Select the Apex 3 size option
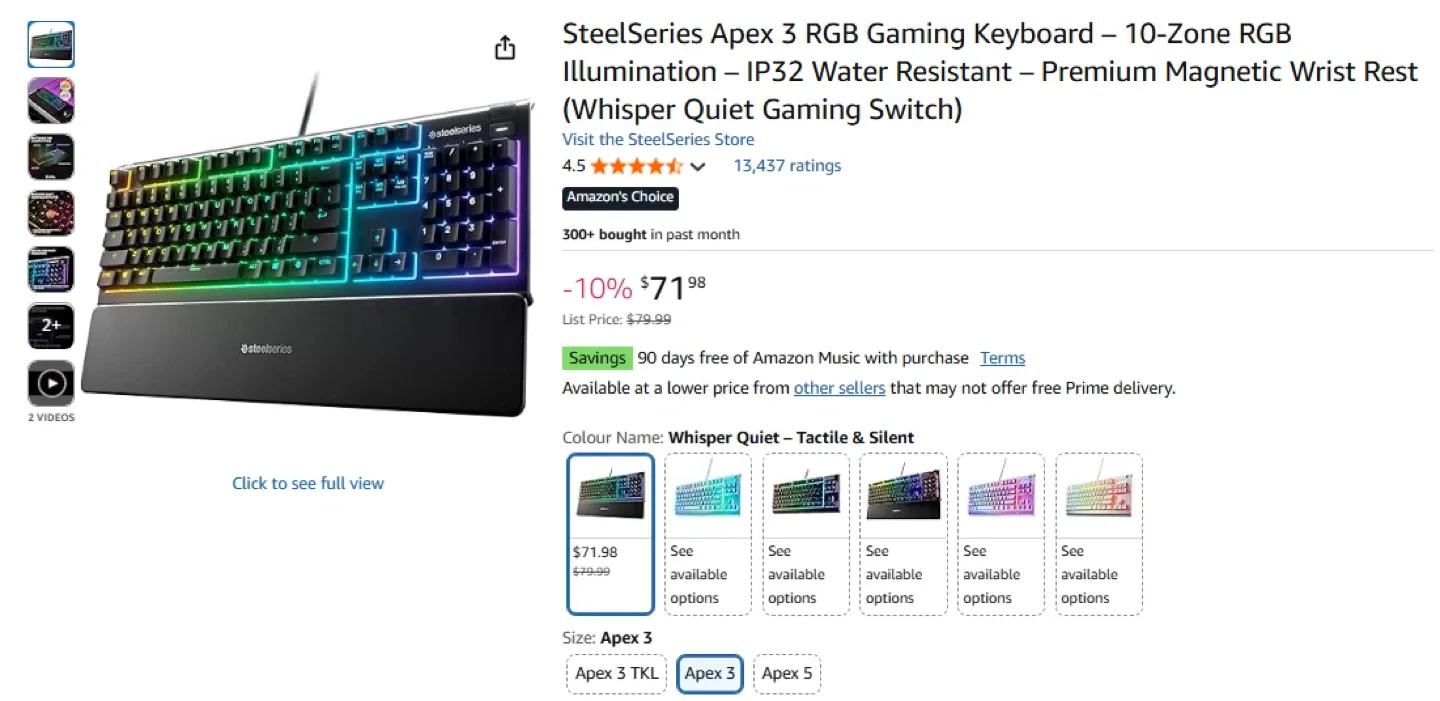Image resolution: width=1440 pixels, height=701 pixels. 710,673
